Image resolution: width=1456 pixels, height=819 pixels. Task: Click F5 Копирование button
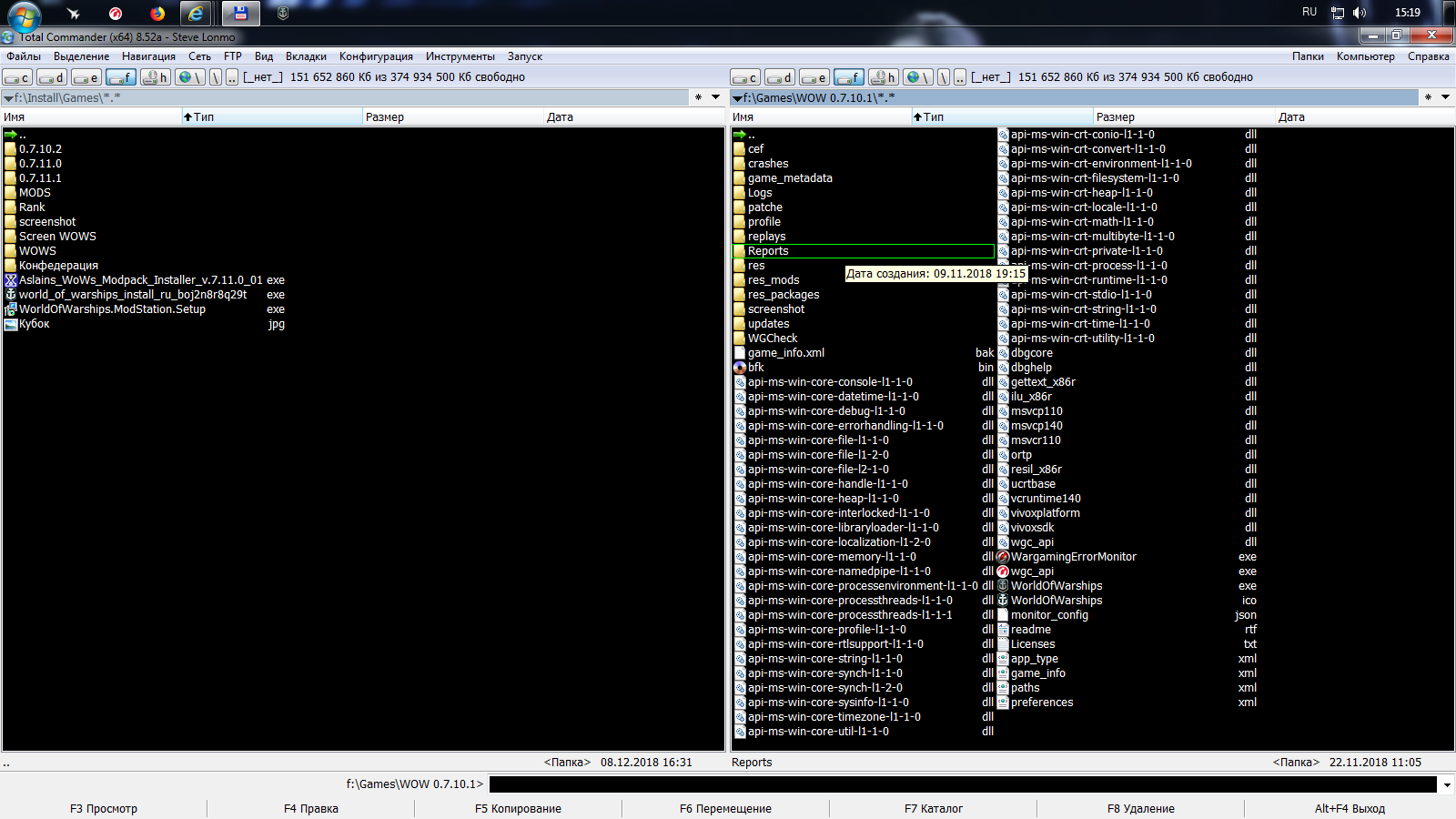tap(518, 808)
